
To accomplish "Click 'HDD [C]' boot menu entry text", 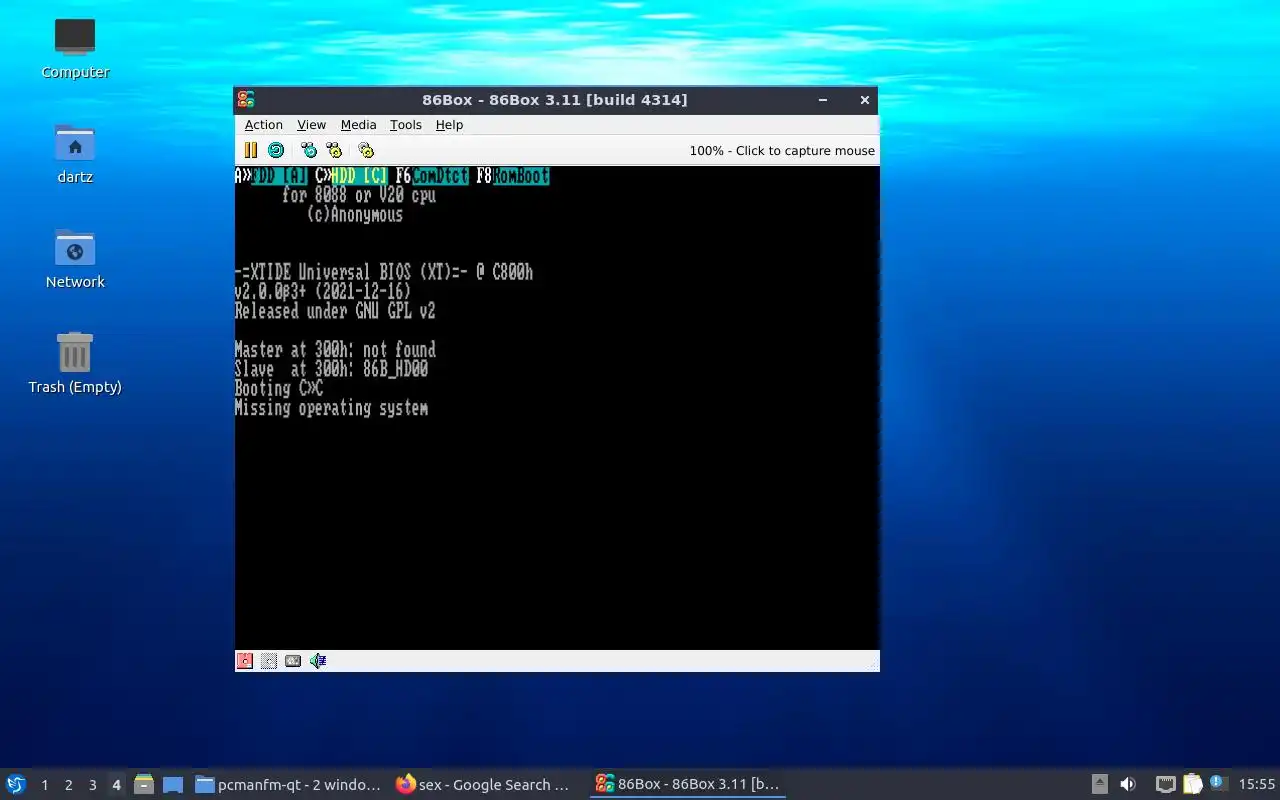I will (x=359, y=176).
